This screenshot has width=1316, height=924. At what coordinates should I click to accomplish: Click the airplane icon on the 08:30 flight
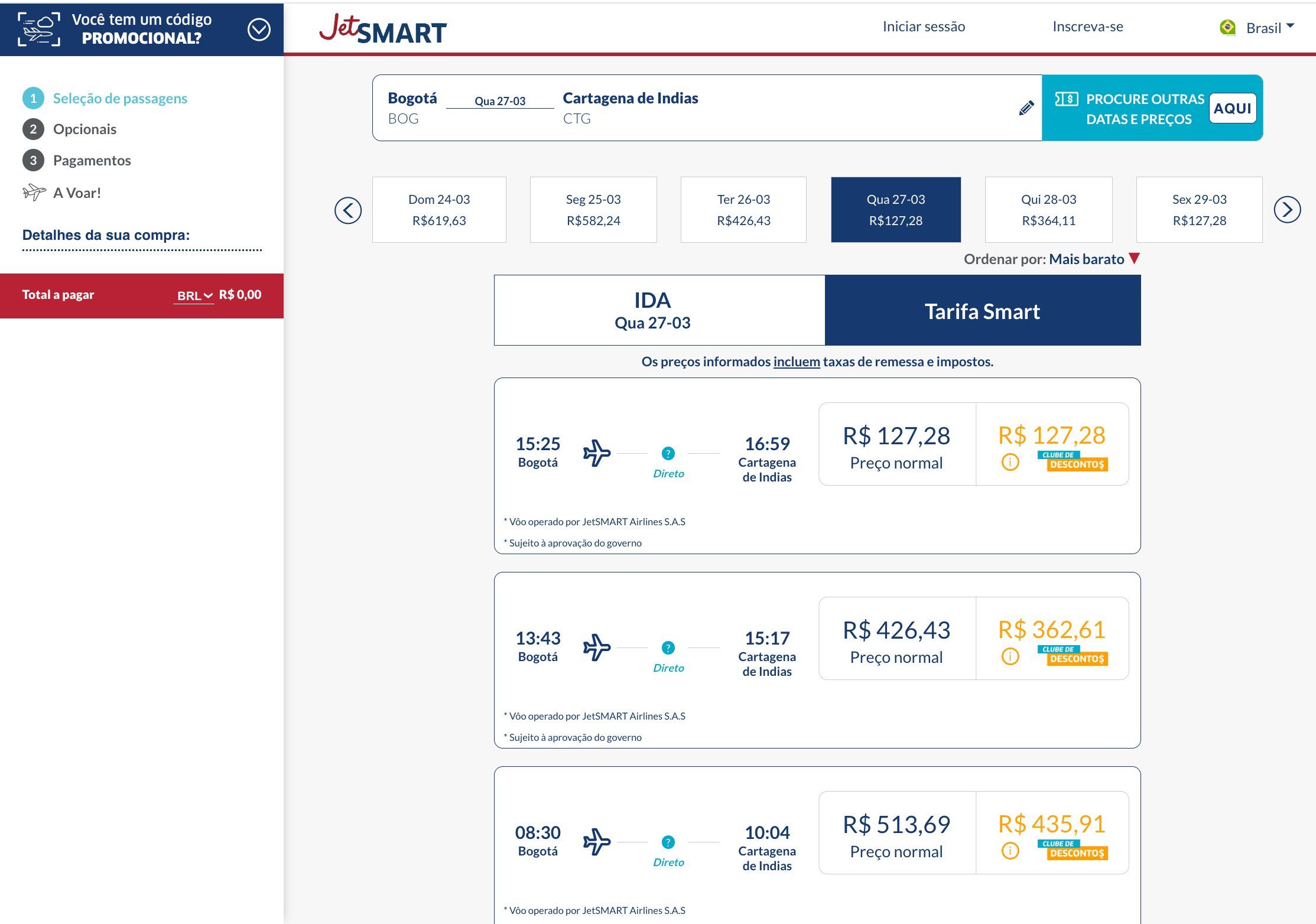point(596,842)
